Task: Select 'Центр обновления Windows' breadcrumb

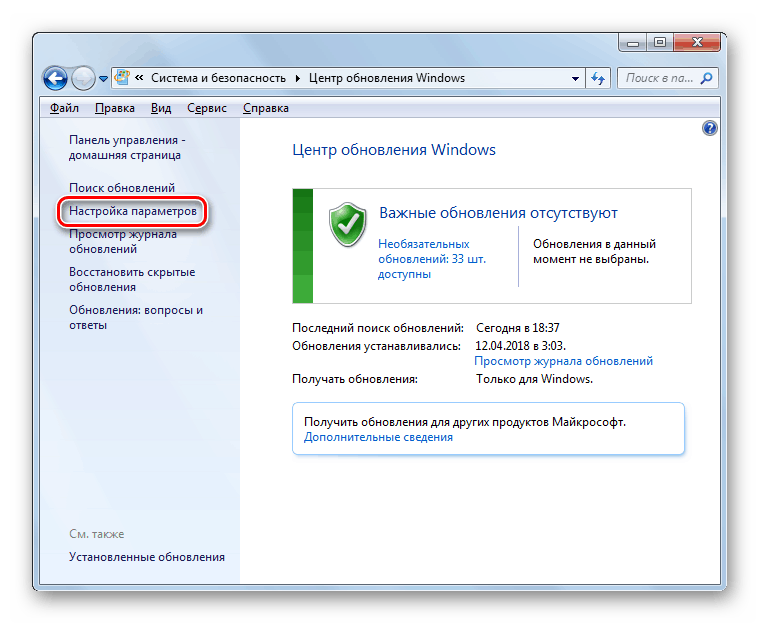Action: tap(387, 78)
